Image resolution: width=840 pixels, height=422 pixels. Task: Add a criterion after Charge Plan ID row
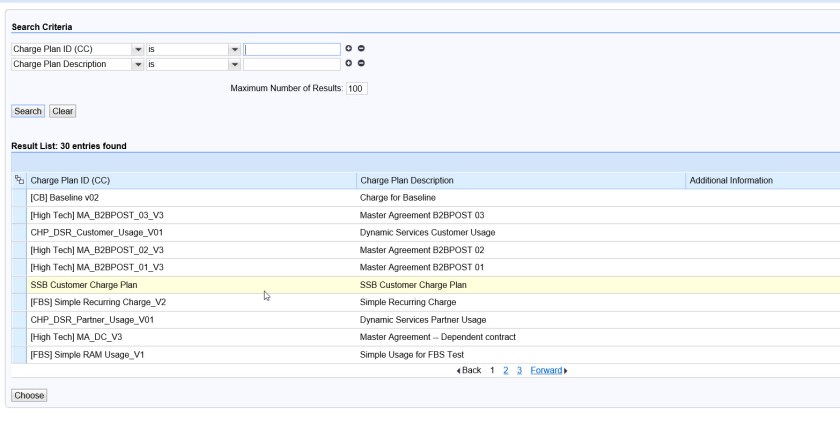349,48
